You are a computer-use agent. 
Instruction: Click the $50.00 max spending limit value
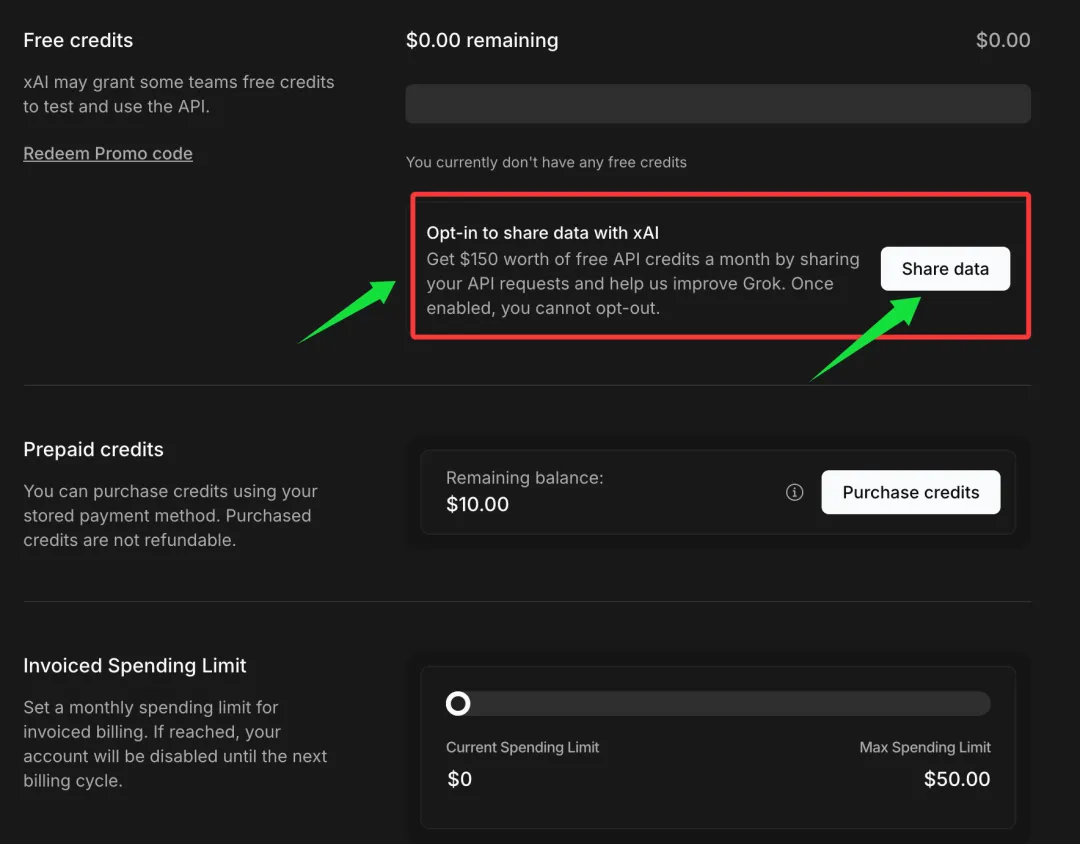(957, 779)
